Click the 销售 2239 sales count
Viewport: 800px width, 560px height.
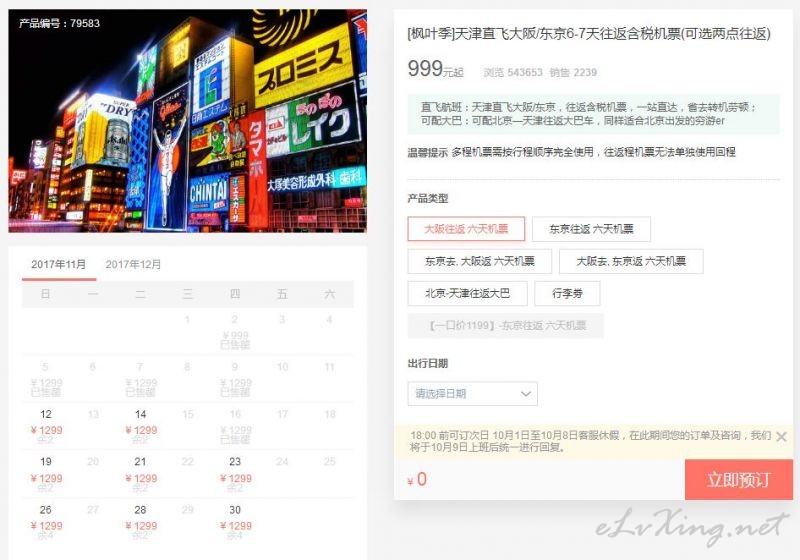pyautogui.click(x=573, y=72)
